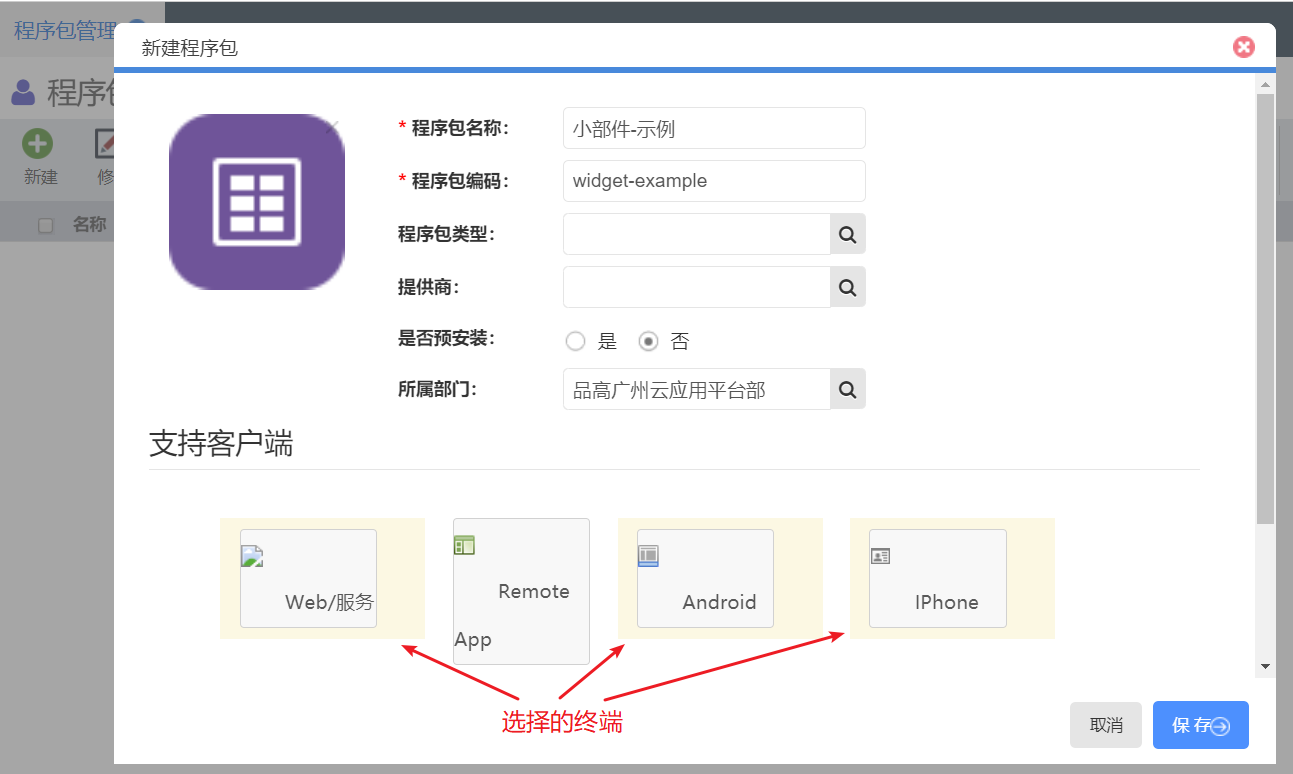Open the 程序包类型 selection field
Viewport: 1293px width, 774px height.
tap(696, 234)
